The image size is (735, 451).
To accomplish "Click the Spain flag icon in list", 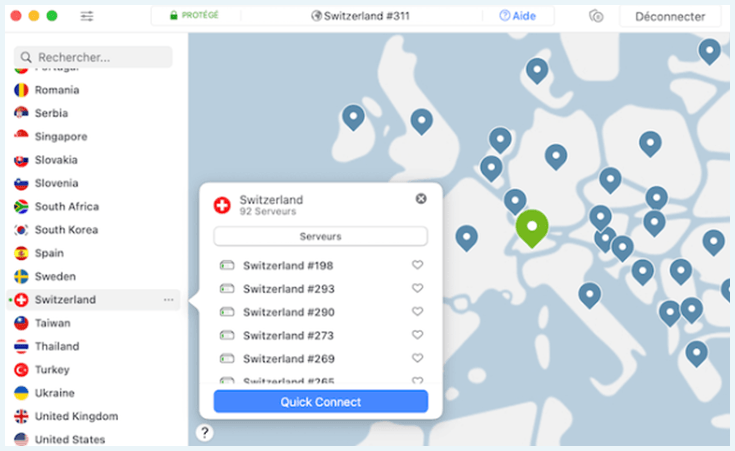I will tap(21, 253).
